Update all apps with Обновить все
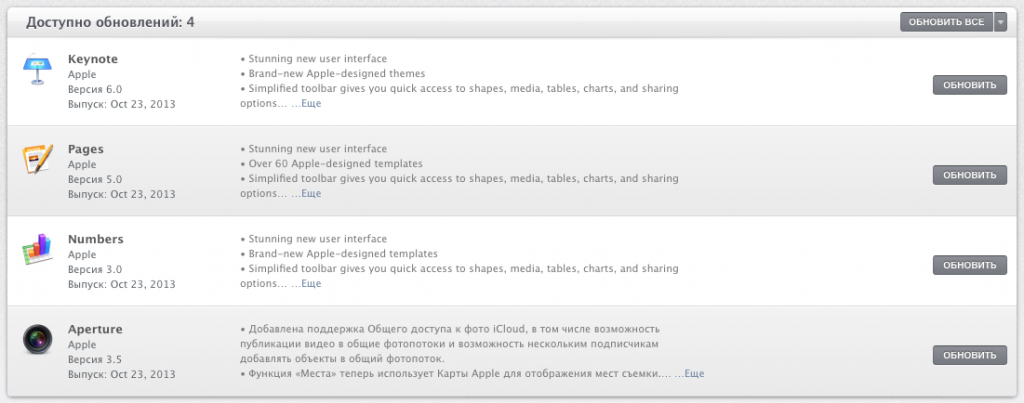This screenshot has width=1024, height=403. [x=946, y=22]
